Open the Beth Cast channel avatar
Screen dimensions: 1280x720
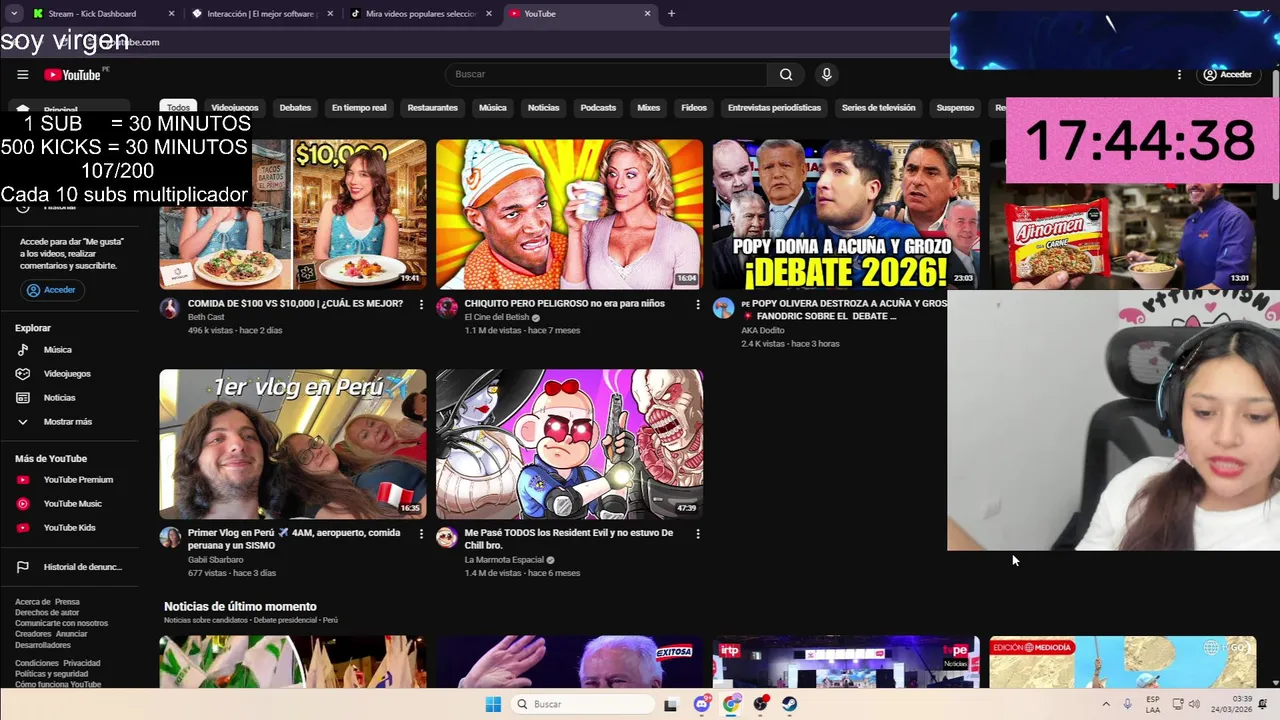(x=170, y=308)
